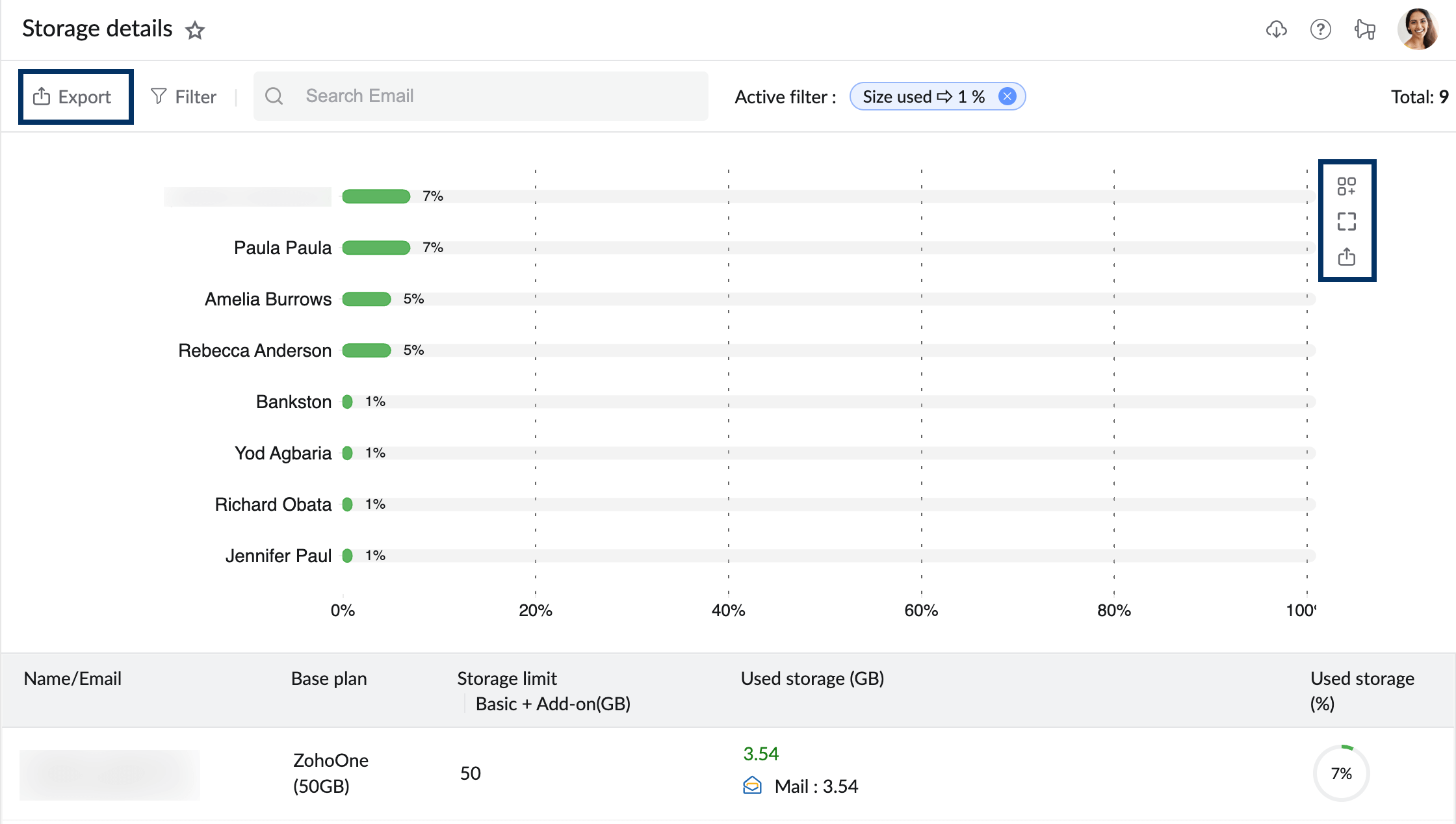
Task: Expand chart to fullscreen view
Action: click(1346, 222)
